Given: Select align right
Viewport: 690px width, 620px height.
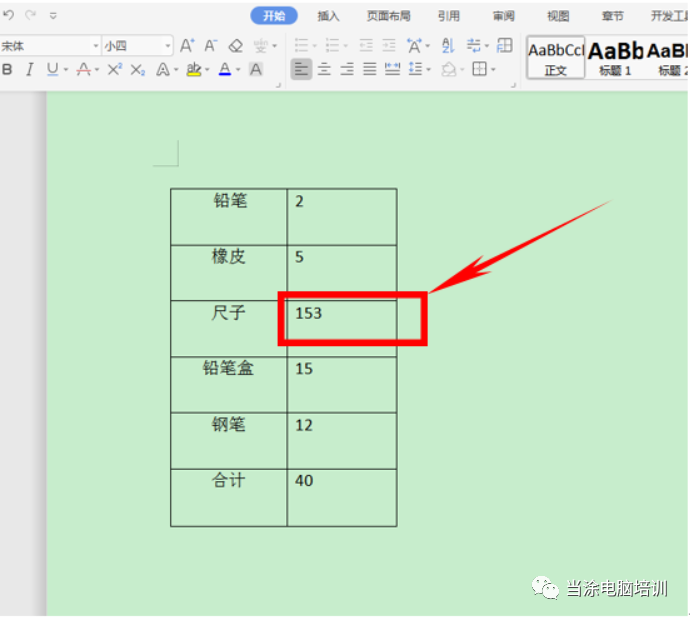Looking at the screenshot, I should click(x=347, y=69).
